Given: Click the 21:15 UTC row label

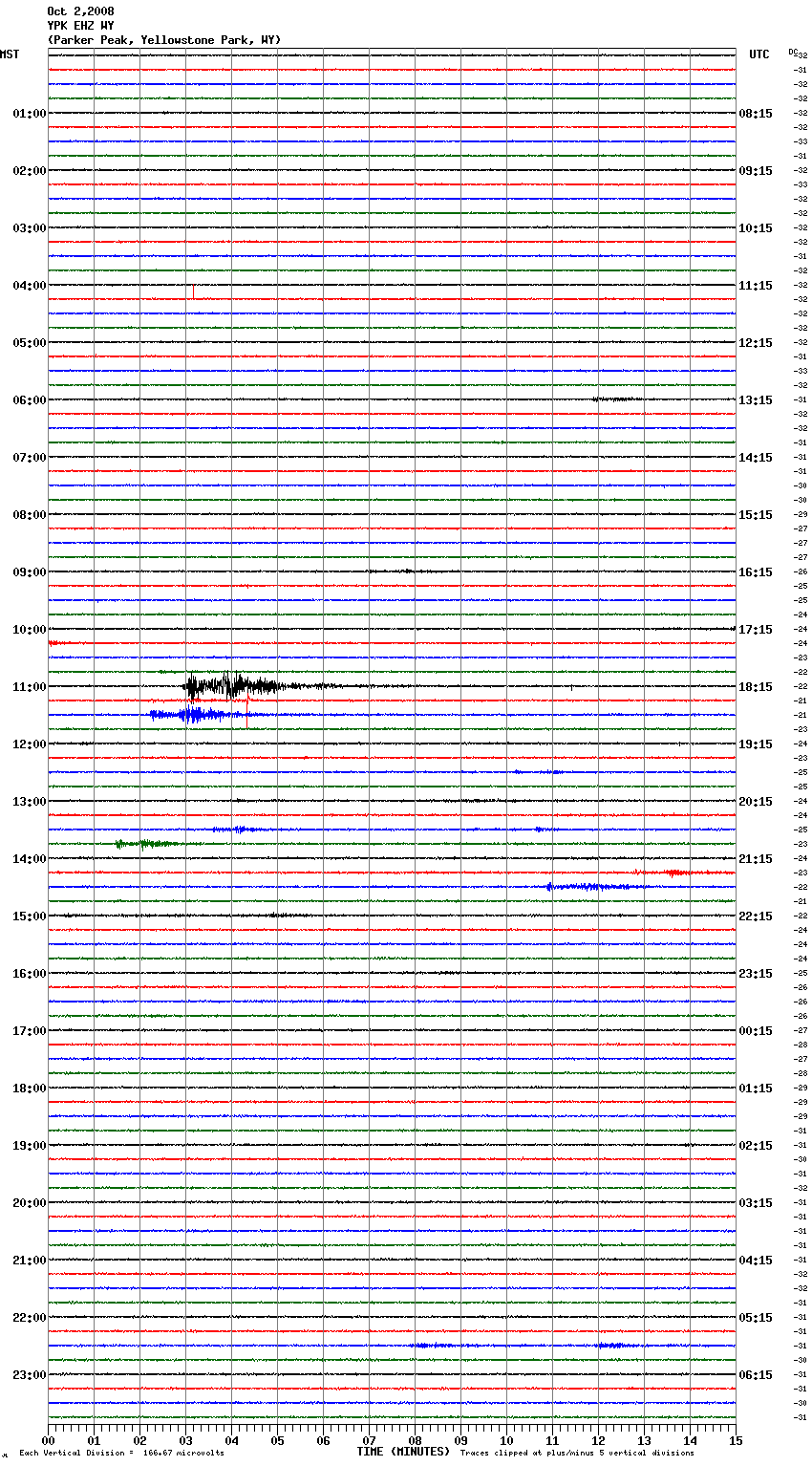Looking at the screenshot, I should 756,859.
